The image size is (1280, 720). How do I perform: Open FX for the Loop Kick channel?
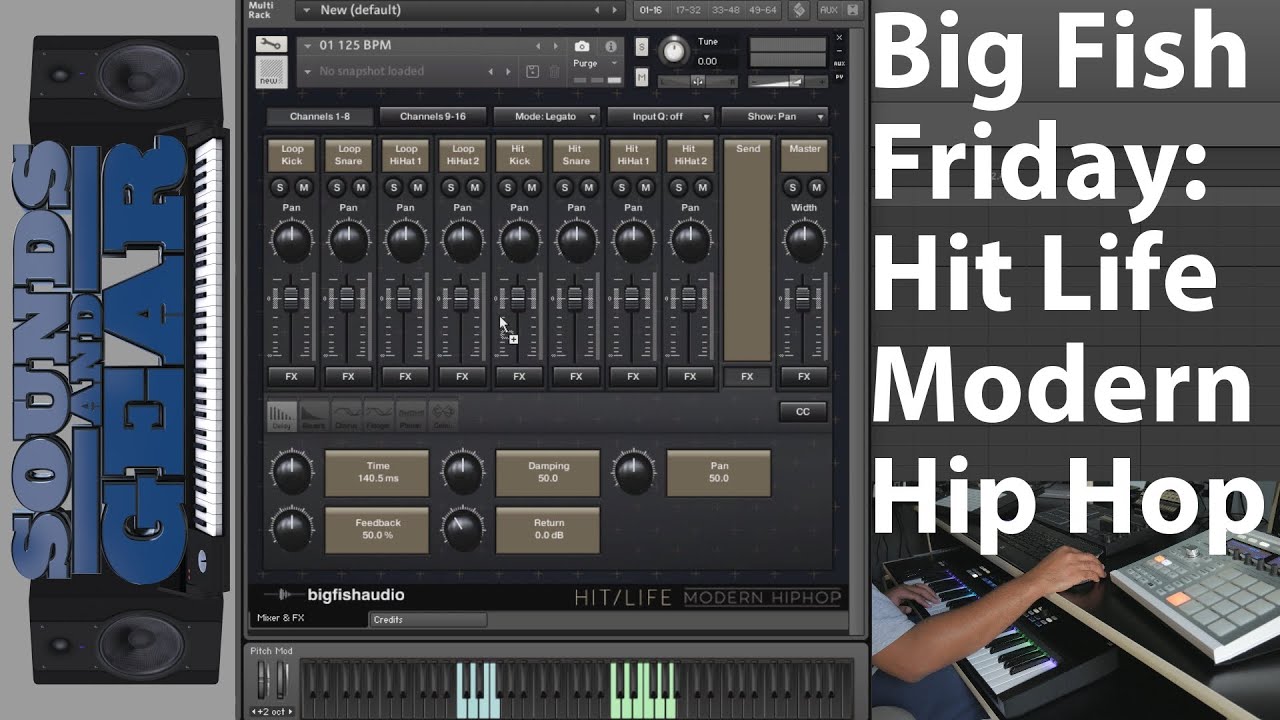(291, 377)
